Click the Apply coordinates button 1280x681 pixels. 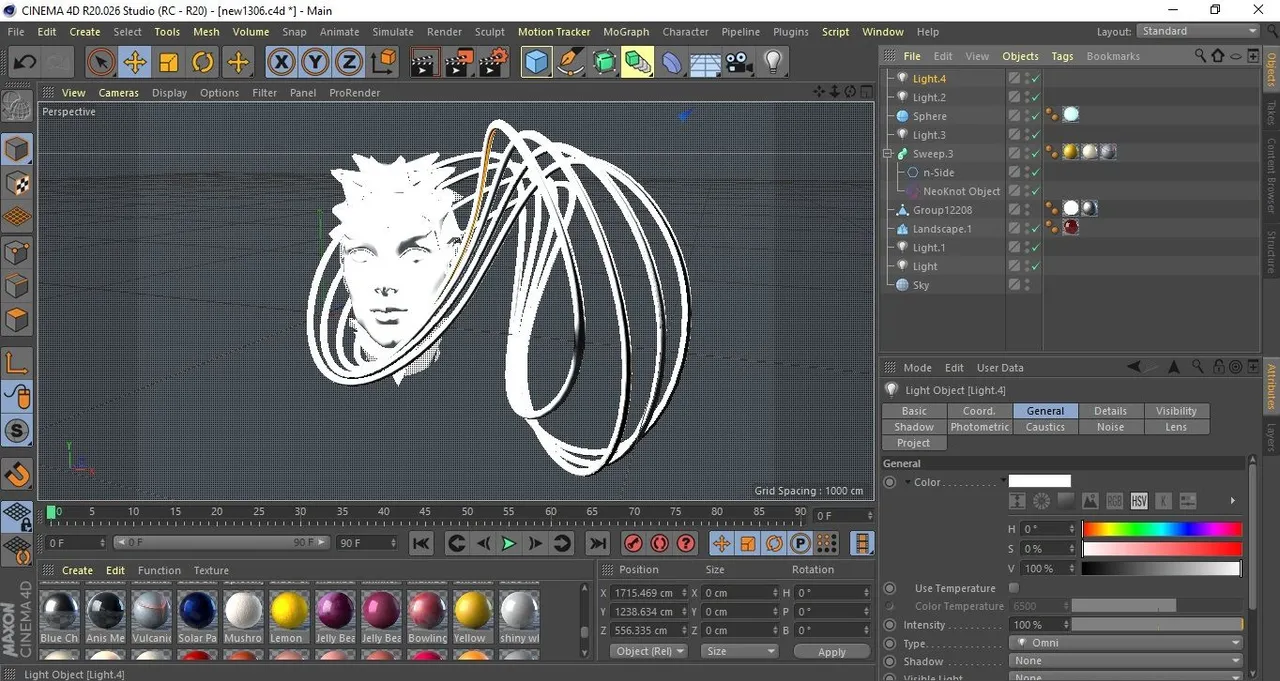pyautogui.click(x=831, y=651)
